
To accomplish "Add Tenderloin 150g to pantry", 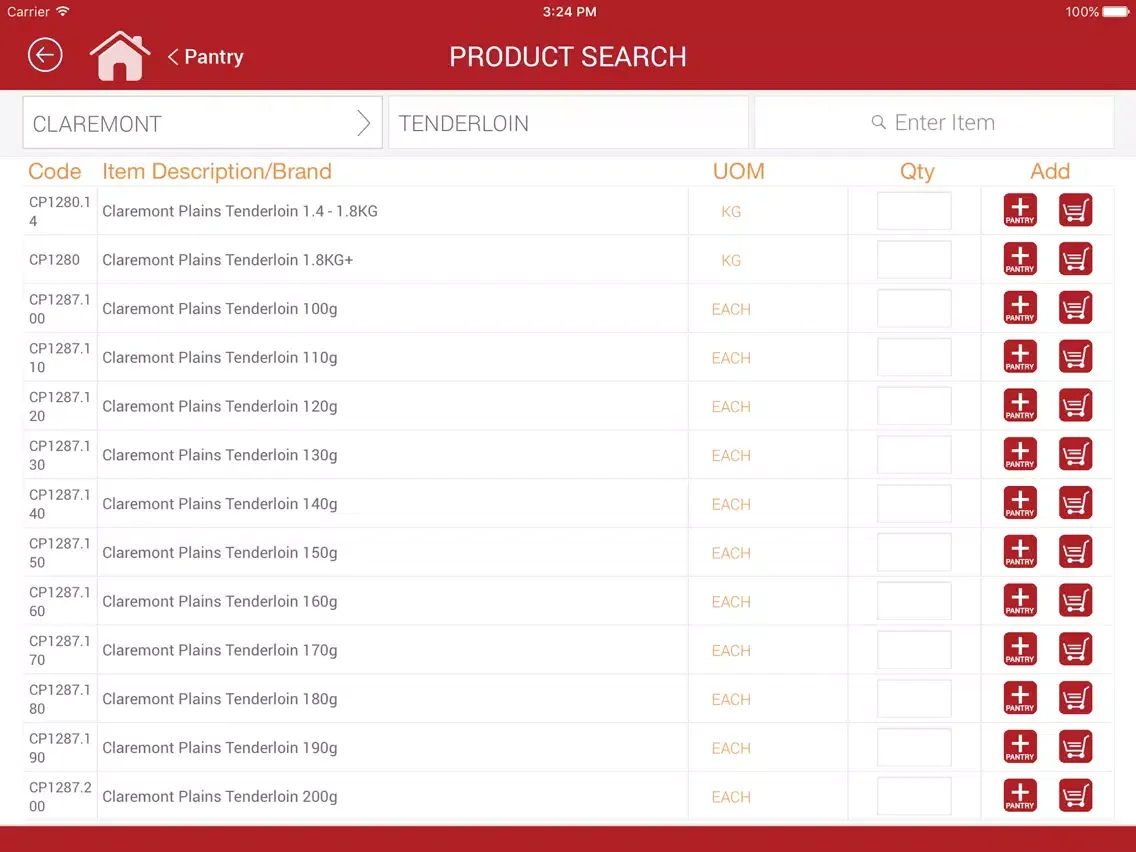I will point(1020,552).
